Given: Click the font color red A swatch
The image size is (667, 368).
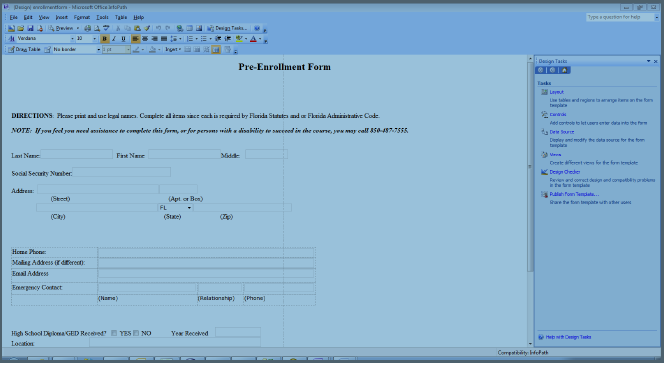Looking at the screenshot, I should [253, 39].
